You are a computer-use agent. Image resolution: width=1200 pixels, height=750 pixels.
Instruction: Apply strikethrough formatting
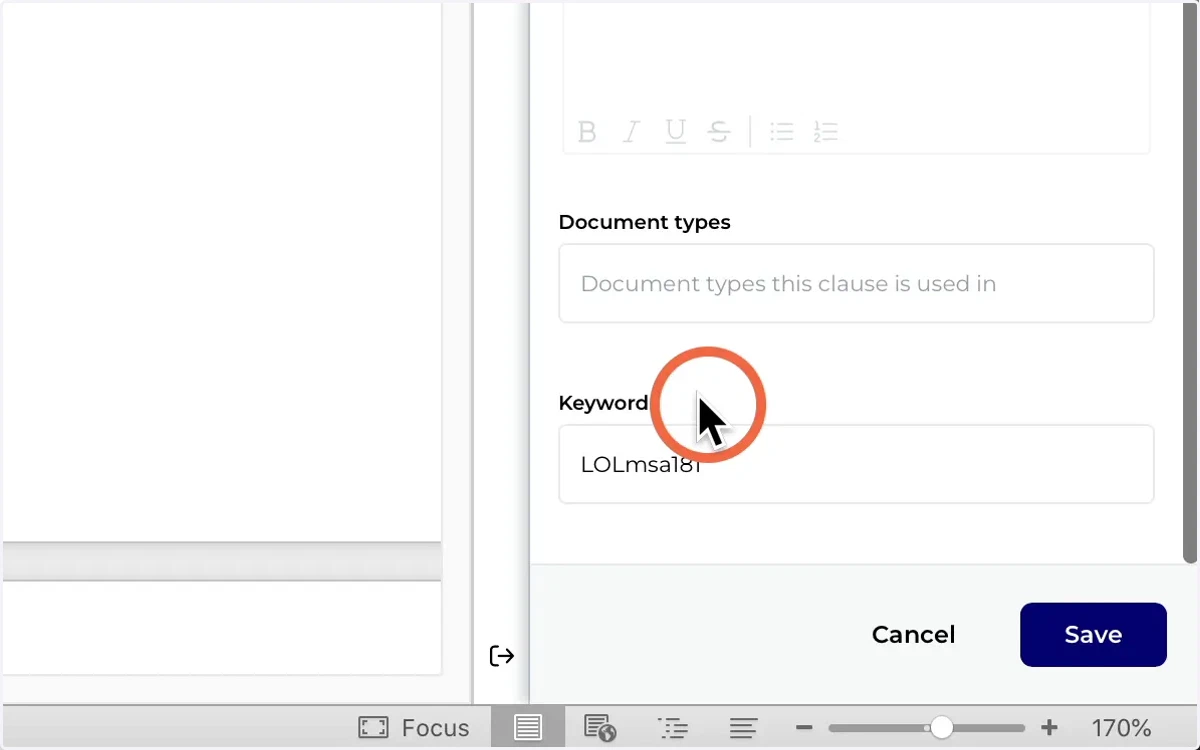coord(718,132)
